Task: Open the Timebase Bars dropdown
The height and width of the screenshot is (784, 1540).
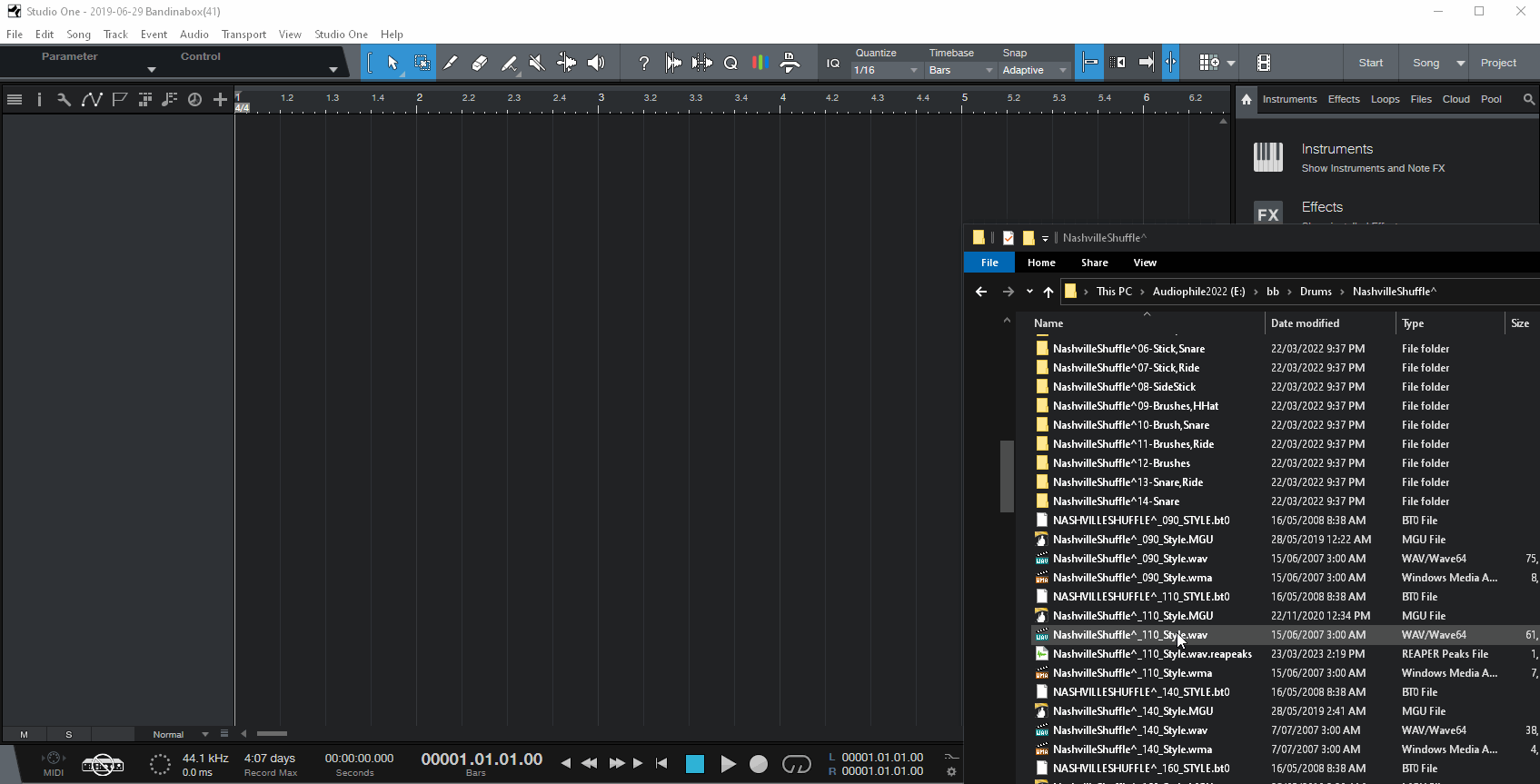Action: (960, 70)
